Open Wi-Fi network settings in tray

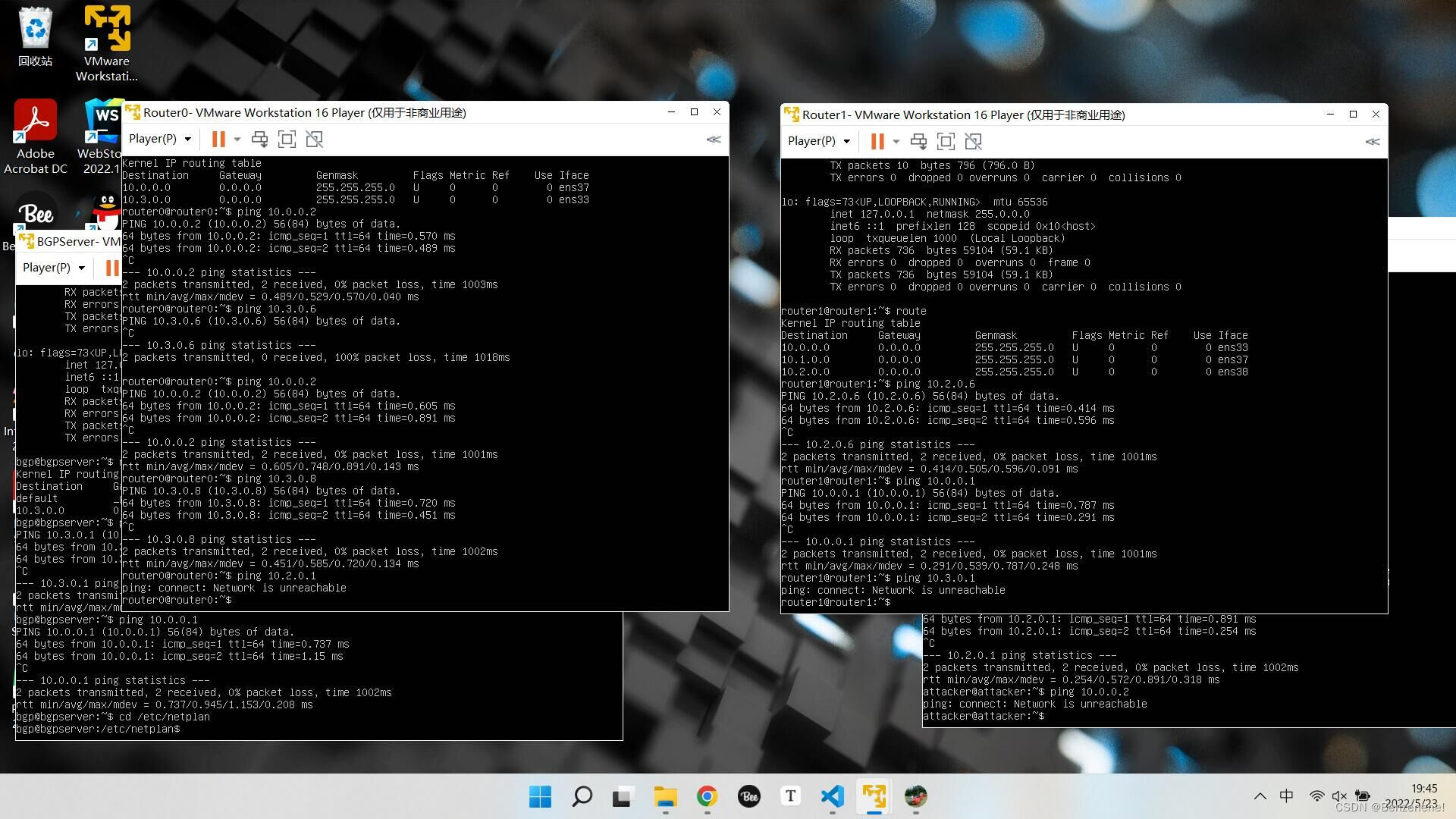1316,796
